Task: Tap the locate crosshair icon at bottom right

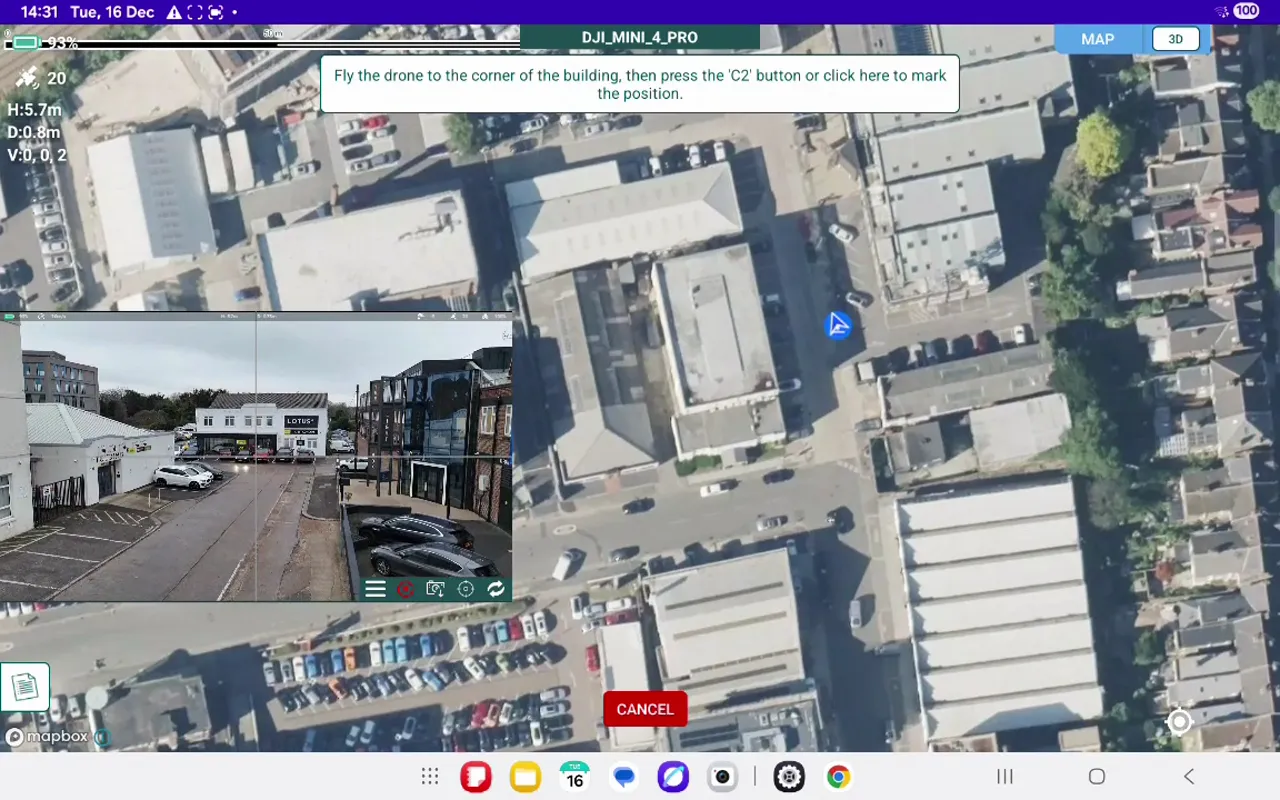Action: [x=1179, y=722]
